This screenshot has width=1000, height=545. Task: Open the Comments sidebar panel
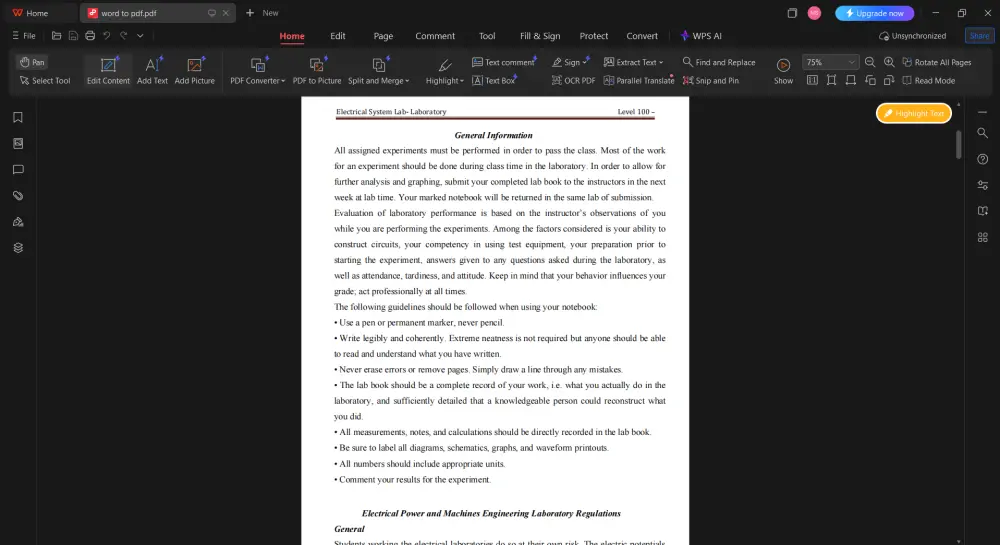[18, 170]
